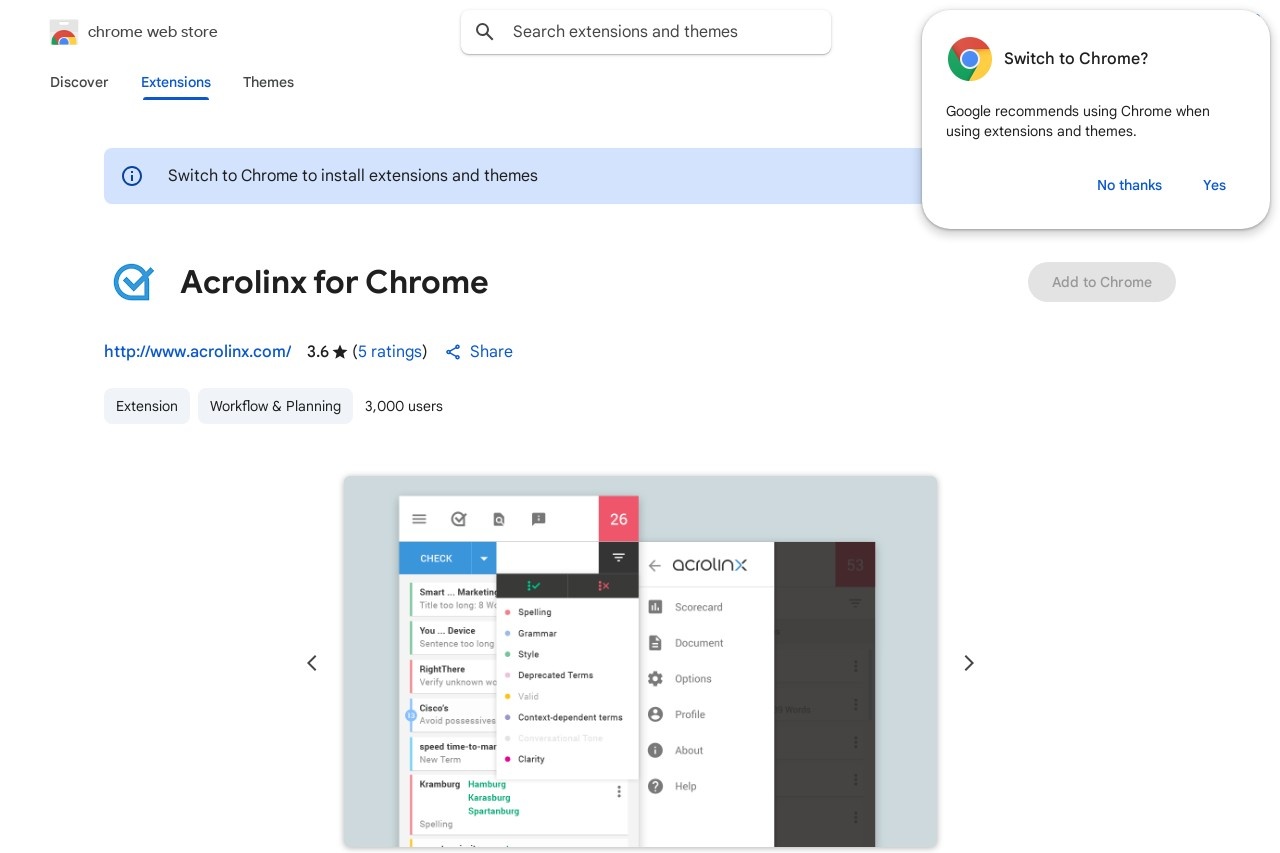
Task: Show the next screenshot with the right arrow
Action: tap(968, 663)
